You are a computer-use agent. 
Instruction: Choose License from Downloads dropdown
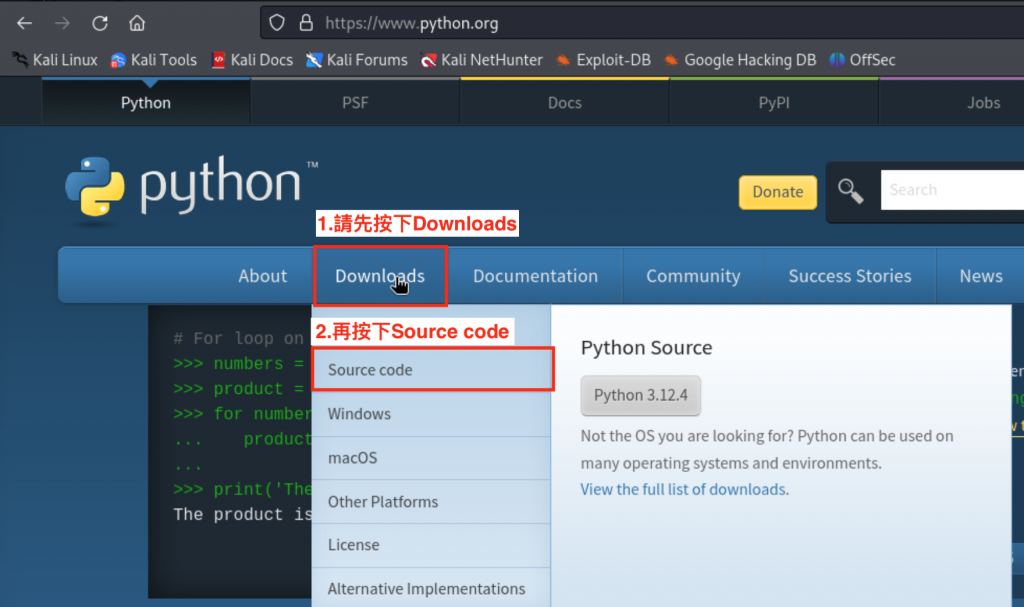pyautogui.click(x=432, y=545)
